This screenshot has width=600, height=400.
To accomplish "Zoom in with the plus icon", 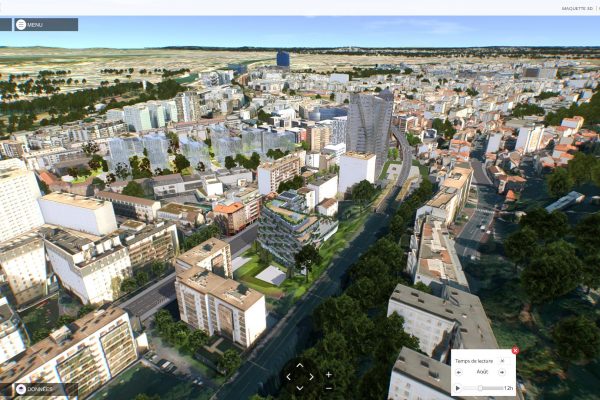I will coord(329,374).
